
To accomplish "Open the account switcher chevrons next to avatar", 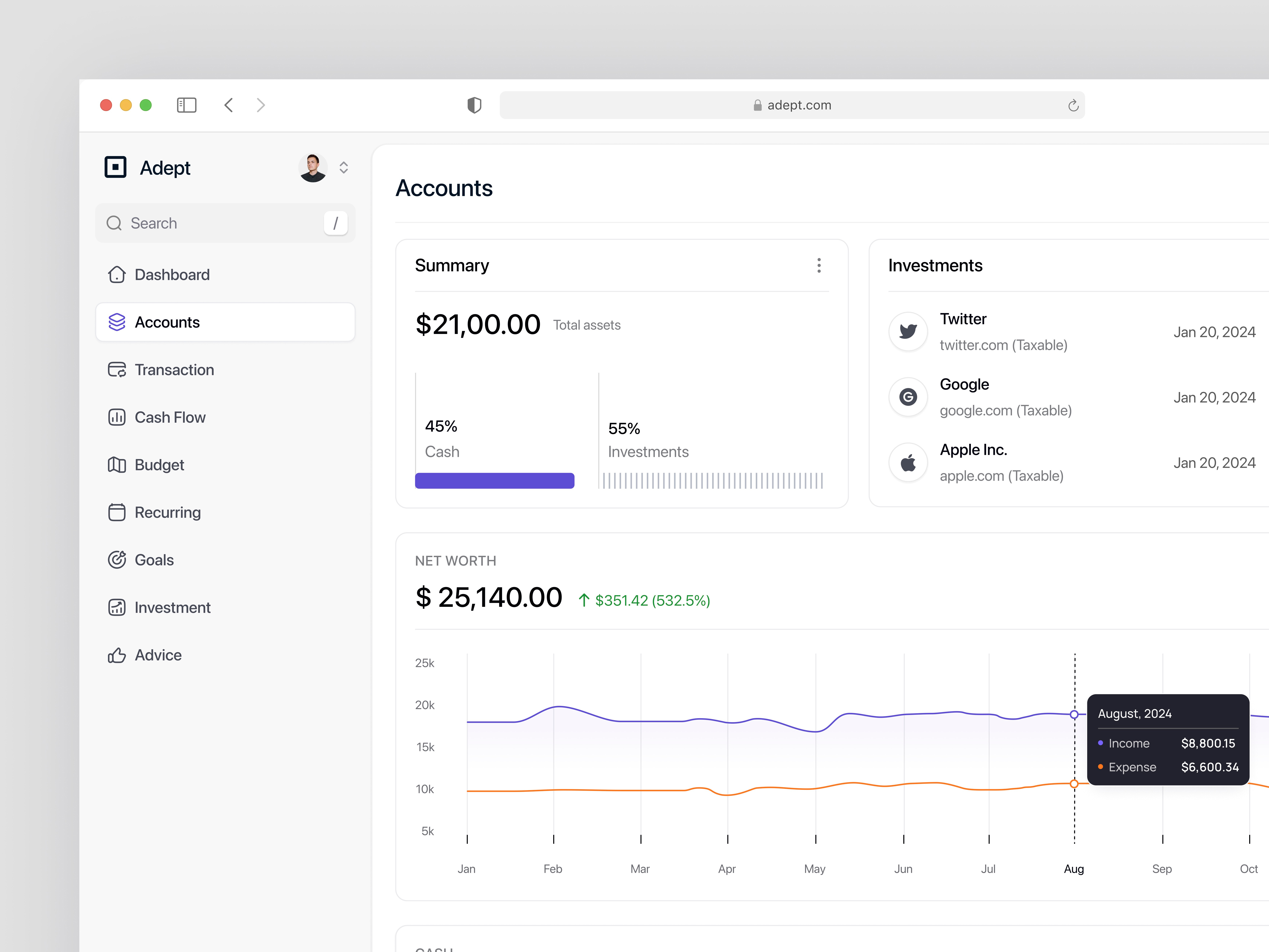I will pyautogui.click(x=344, y=168).
